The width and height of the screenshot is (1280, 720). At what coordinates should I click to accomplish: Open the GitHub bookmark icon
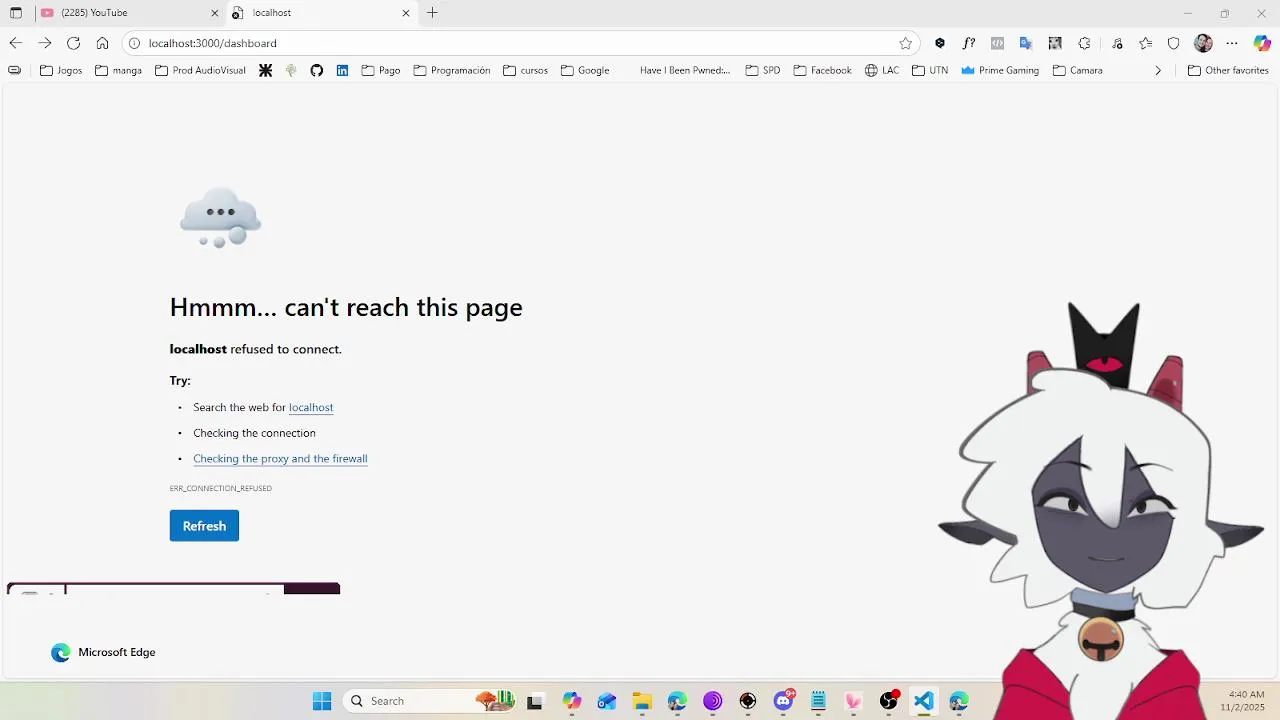coord(317,70)
